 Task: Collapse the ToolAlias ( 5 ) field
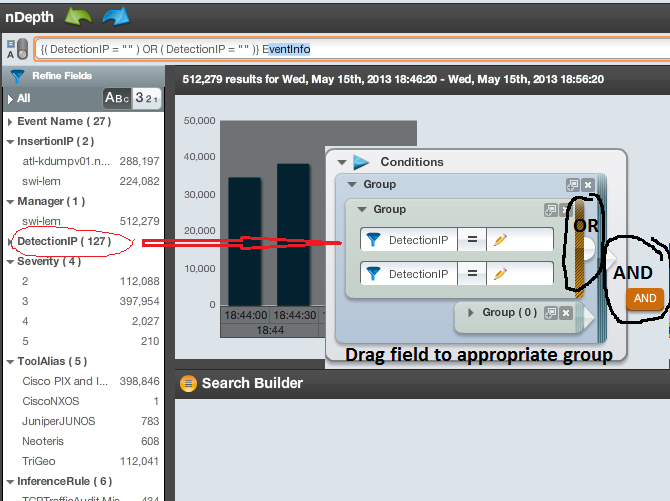coord(10,362)
